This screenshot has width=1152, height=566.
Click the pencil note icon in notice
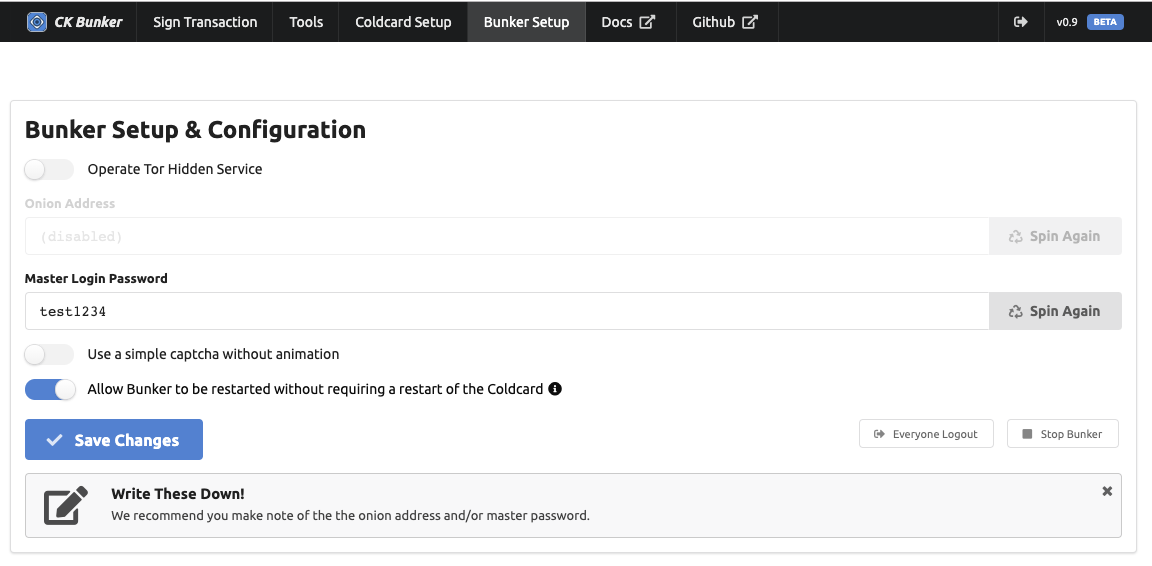[x=65, y=505]
